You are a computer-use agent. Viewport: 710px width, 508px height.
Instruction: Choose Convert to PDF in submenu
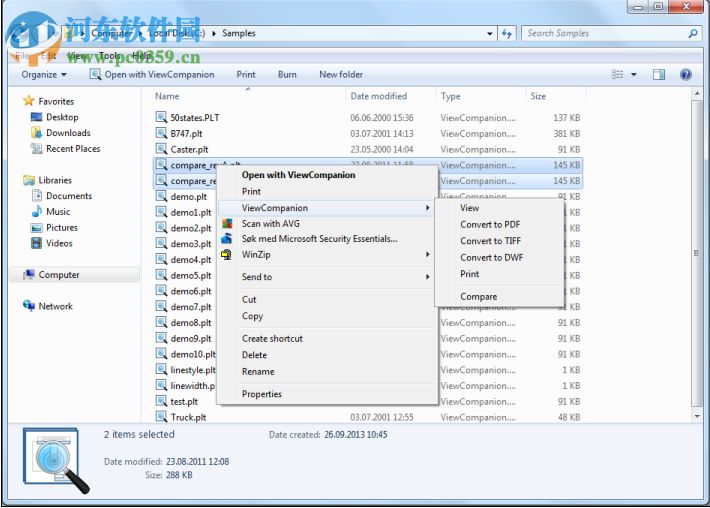[490, 224]
